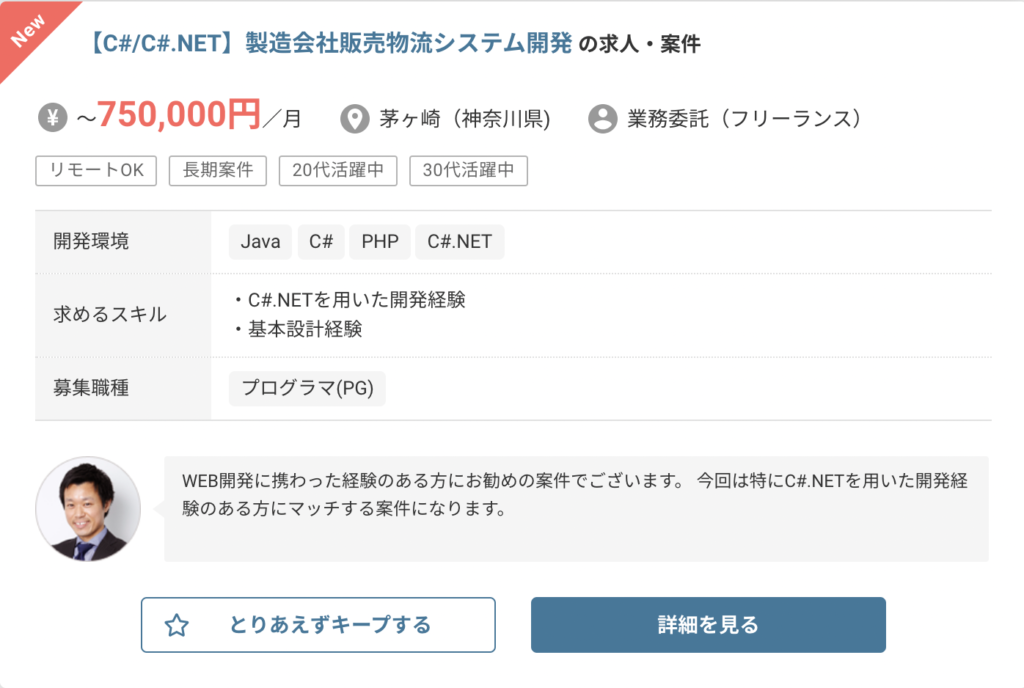Toggle the 20代活躍中 filter tag
The image size is (1024, 688).
pos(340,170)
